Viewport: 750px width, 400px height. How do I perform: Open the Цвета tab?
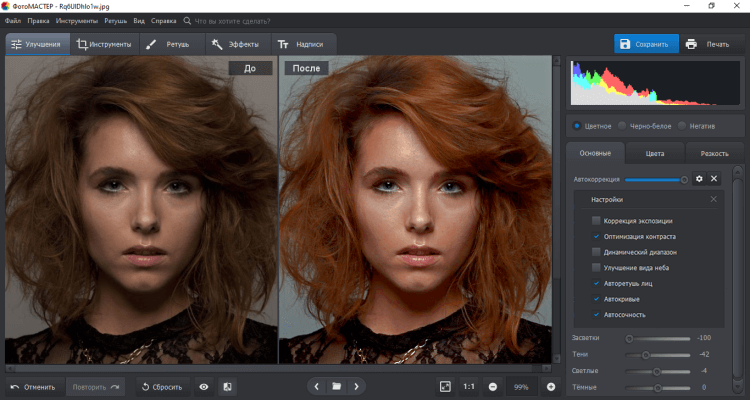(x=655, y=153)
